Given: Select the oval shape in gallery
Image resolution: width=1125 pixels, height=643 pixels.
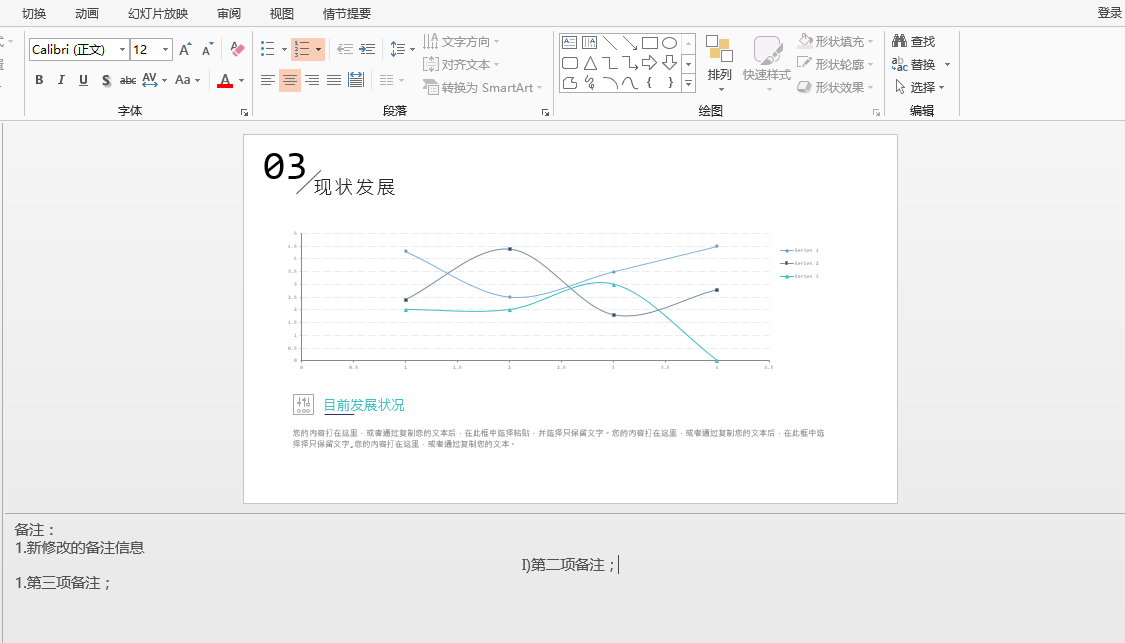Looking at the screenshot, I should click(x=669, y=43).
